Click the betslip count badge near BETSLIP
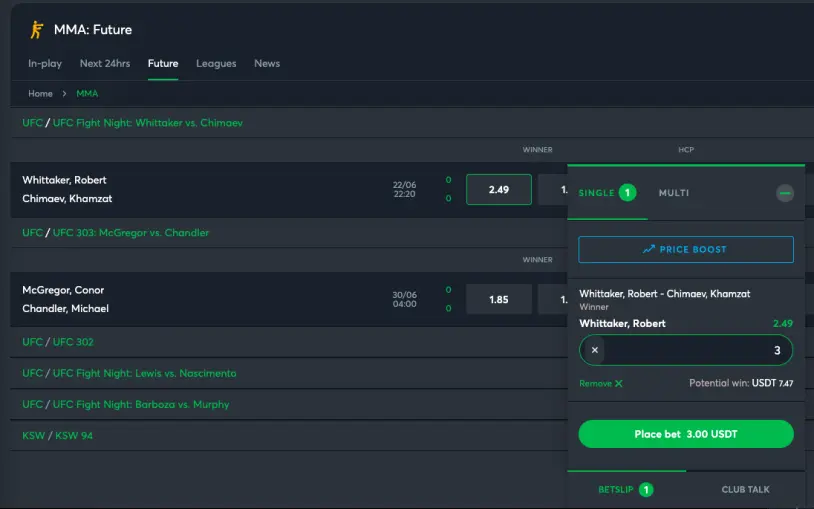814x509 pixels. click(x=646, y=489)
